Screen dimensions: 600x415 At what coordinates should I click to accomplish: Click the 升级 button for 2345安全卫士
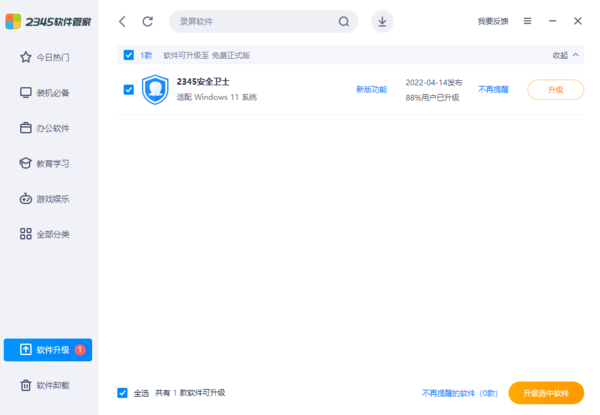pyautogui.click(x=555, y=90)
